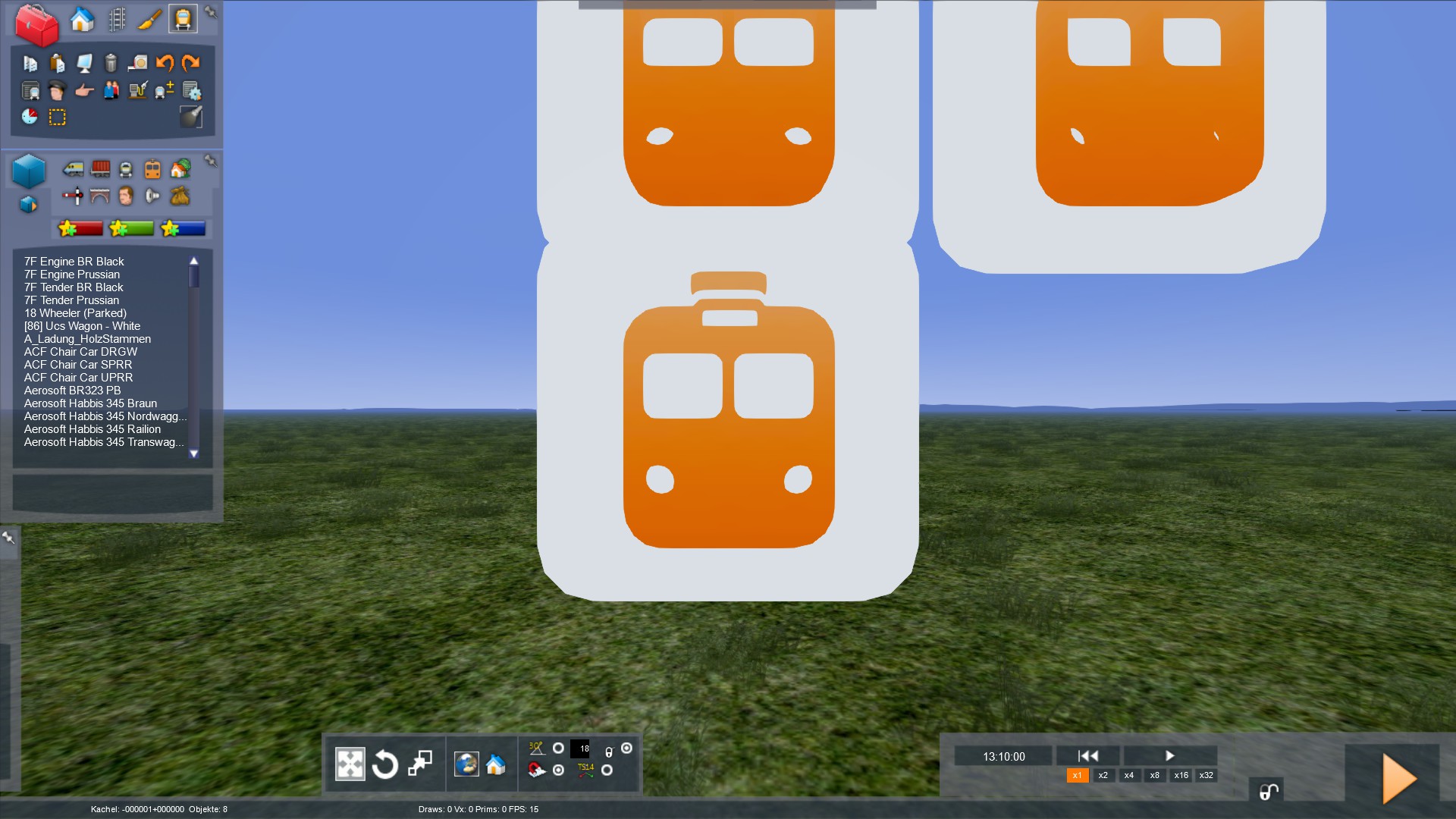Toggle the TS14 track option radio button

tap(607, 770)
